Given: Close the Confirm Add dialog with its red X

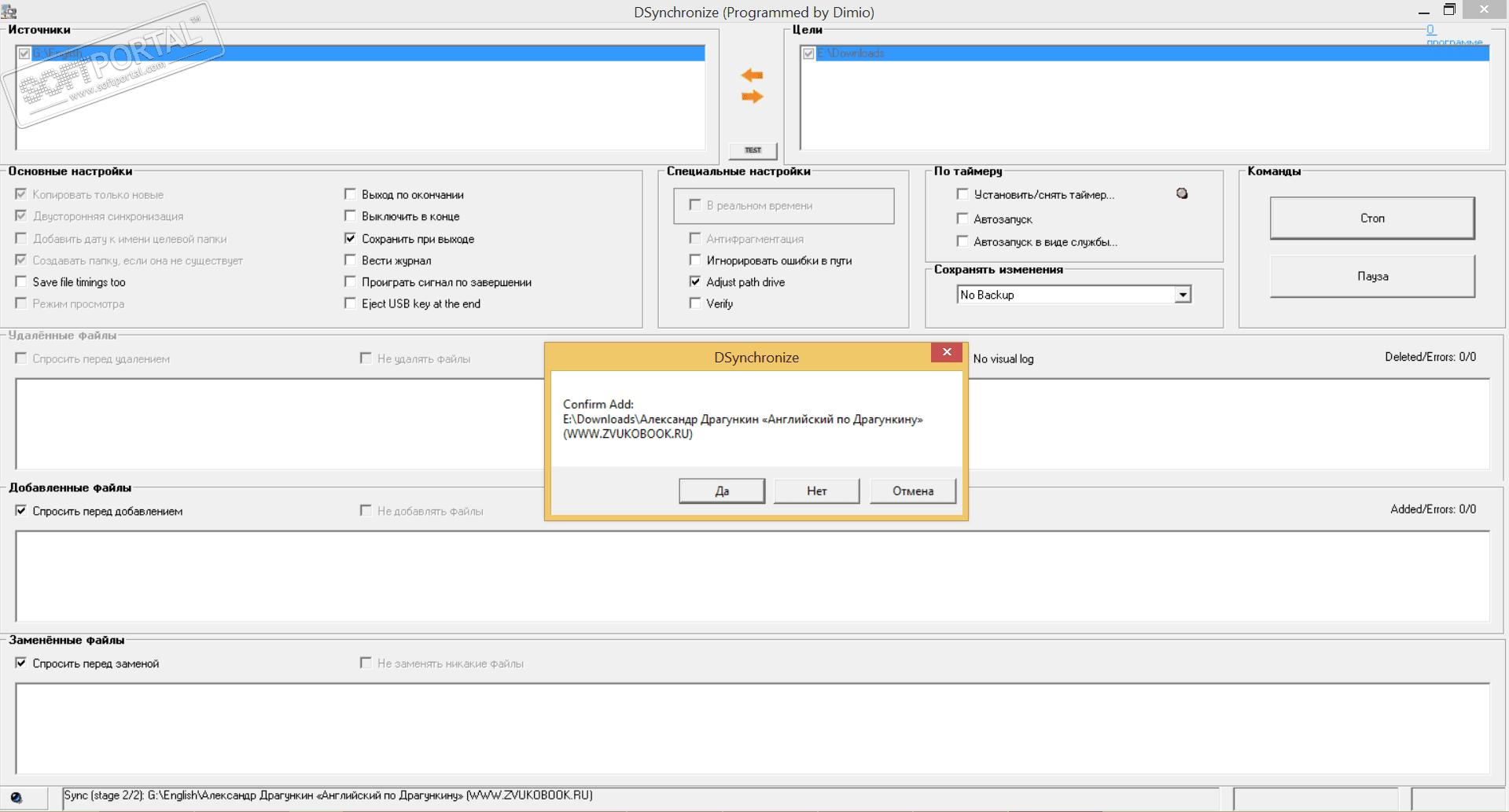Looking at the screenshot, I should (947, 352).
